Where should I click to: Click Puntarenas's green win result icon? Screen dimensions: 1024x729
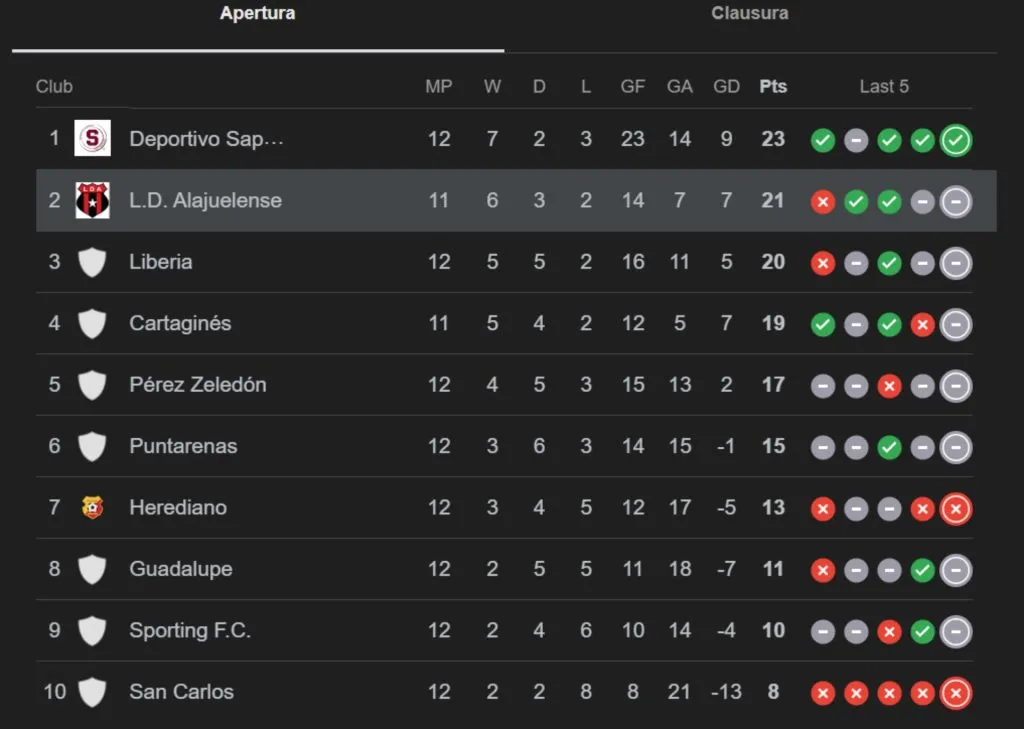(x=889, y=448)
